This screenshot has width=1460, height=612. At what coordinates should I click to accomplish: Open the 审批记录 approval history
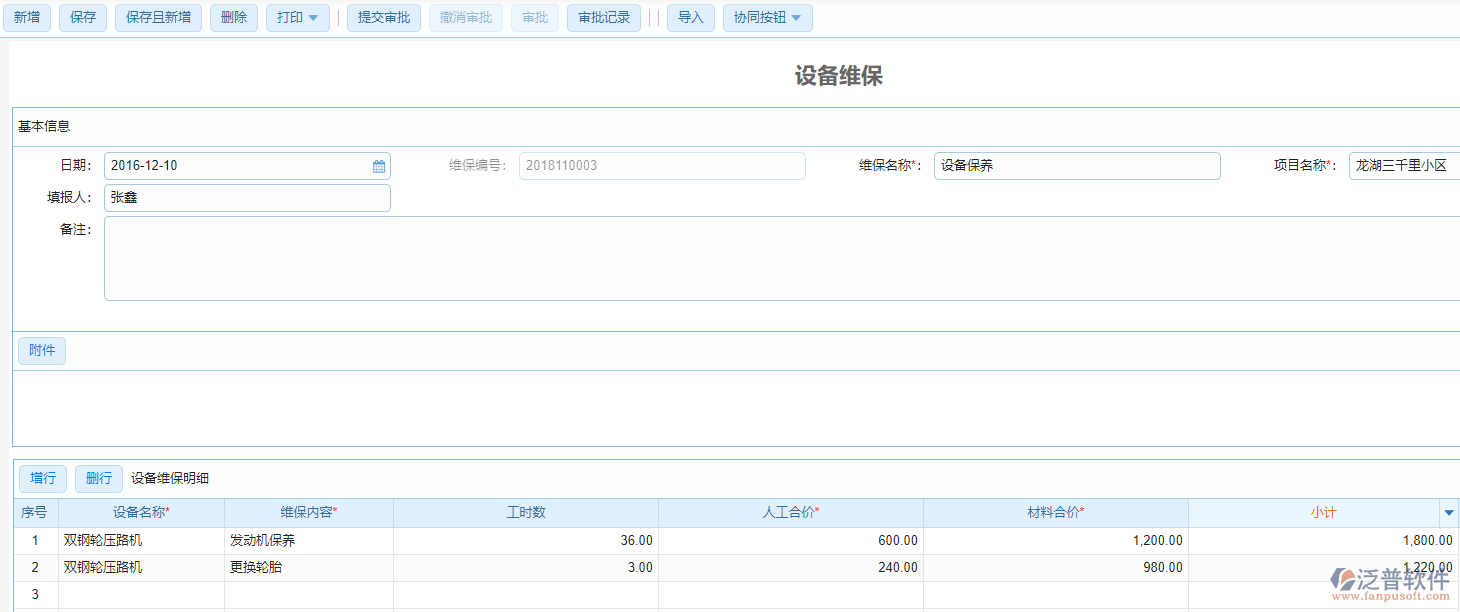click(x=603, y=17)
